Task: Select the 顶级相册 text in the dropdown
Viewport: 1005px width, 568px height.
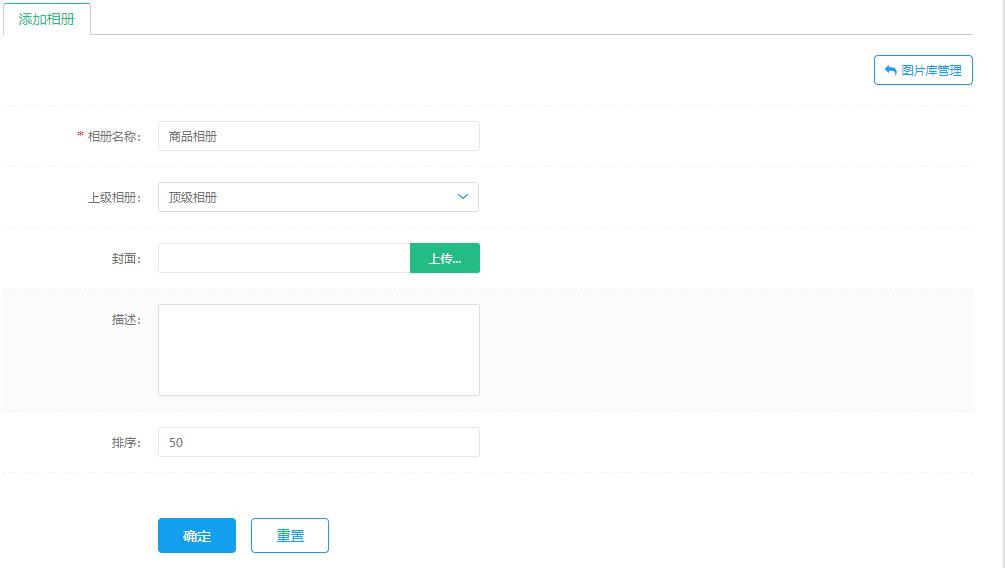Action: coord(193,197)
